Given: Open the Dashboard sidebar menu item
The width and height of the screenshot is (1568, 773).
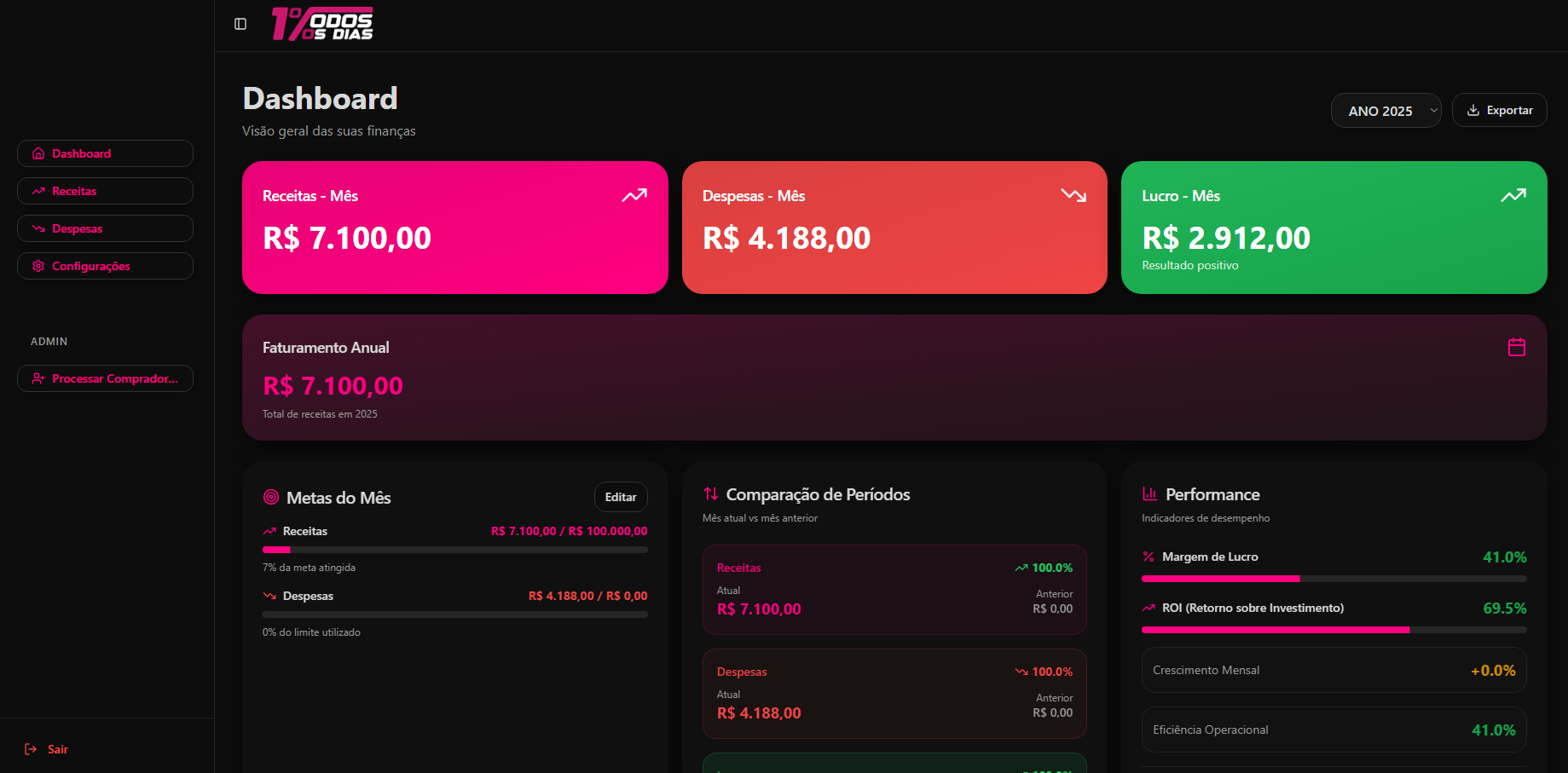Looking at the screenshot, I should click(105, 153).
